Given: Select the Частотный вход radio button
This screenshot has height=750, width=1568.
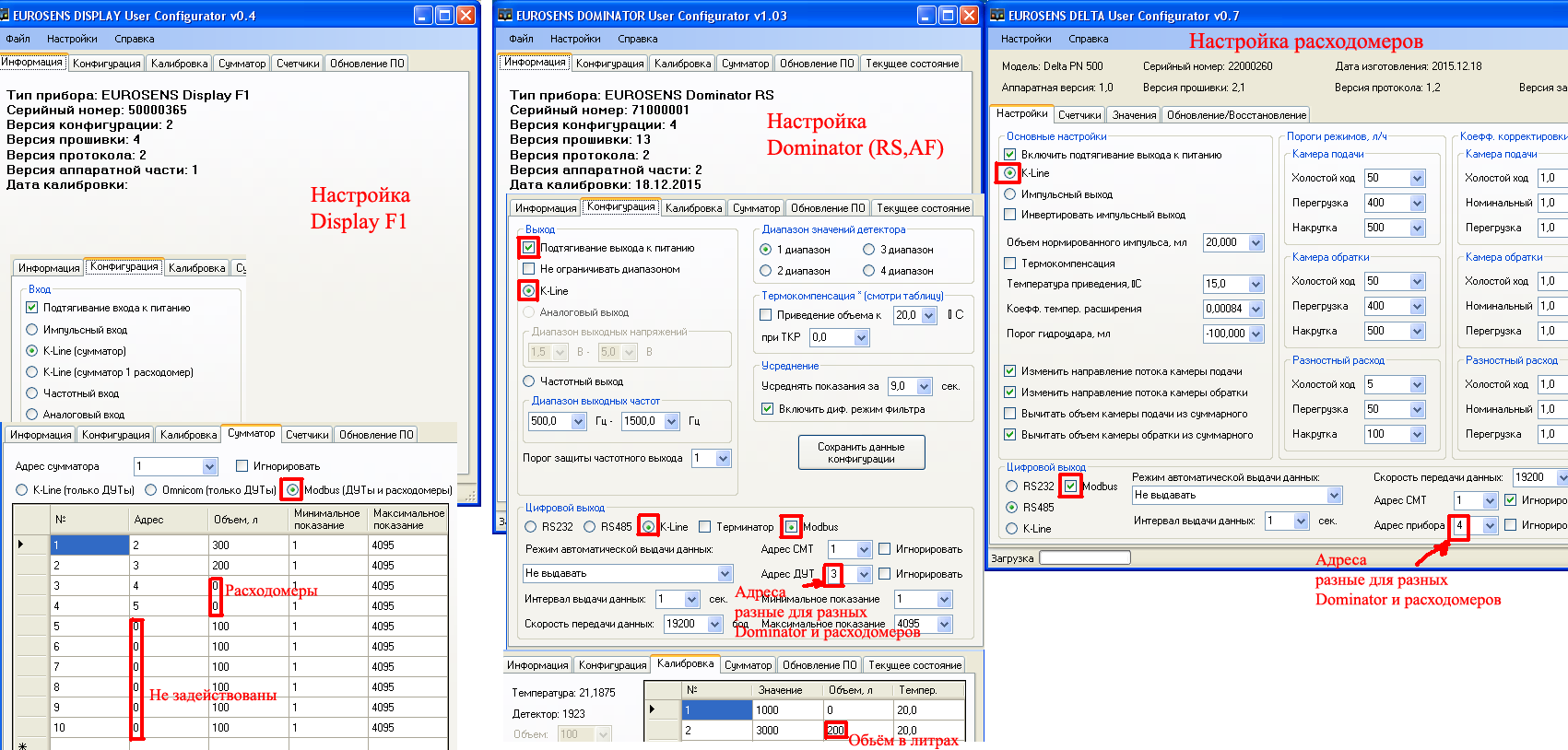Looking at the screenshot, I should click(x=31, y=393).
